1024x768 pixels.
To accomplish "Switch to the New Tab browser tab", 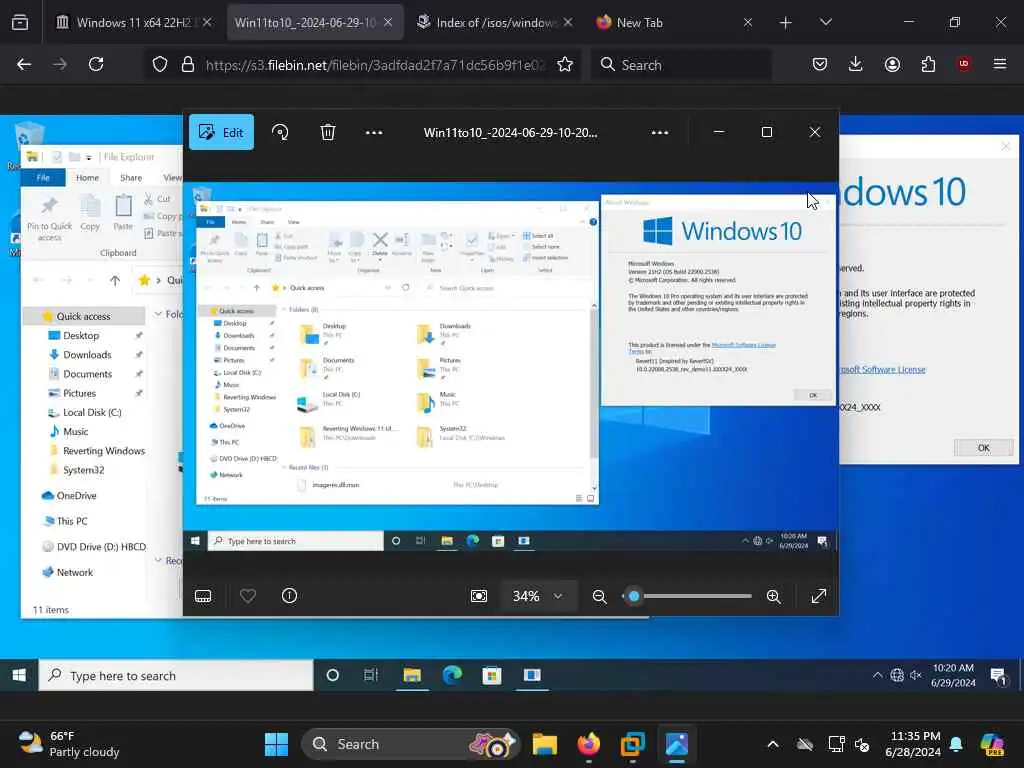I will pos(675,23).
